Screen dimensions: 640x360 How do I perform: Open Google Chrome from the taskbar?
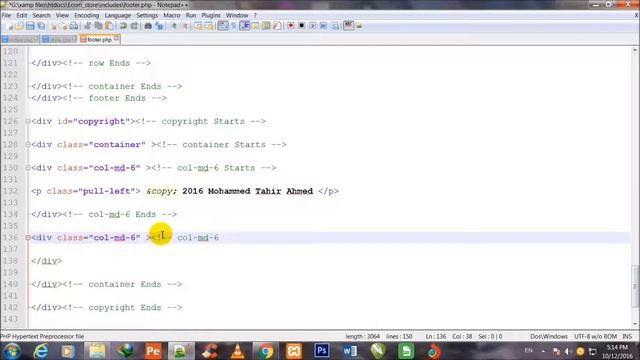[x=265, y=351]
